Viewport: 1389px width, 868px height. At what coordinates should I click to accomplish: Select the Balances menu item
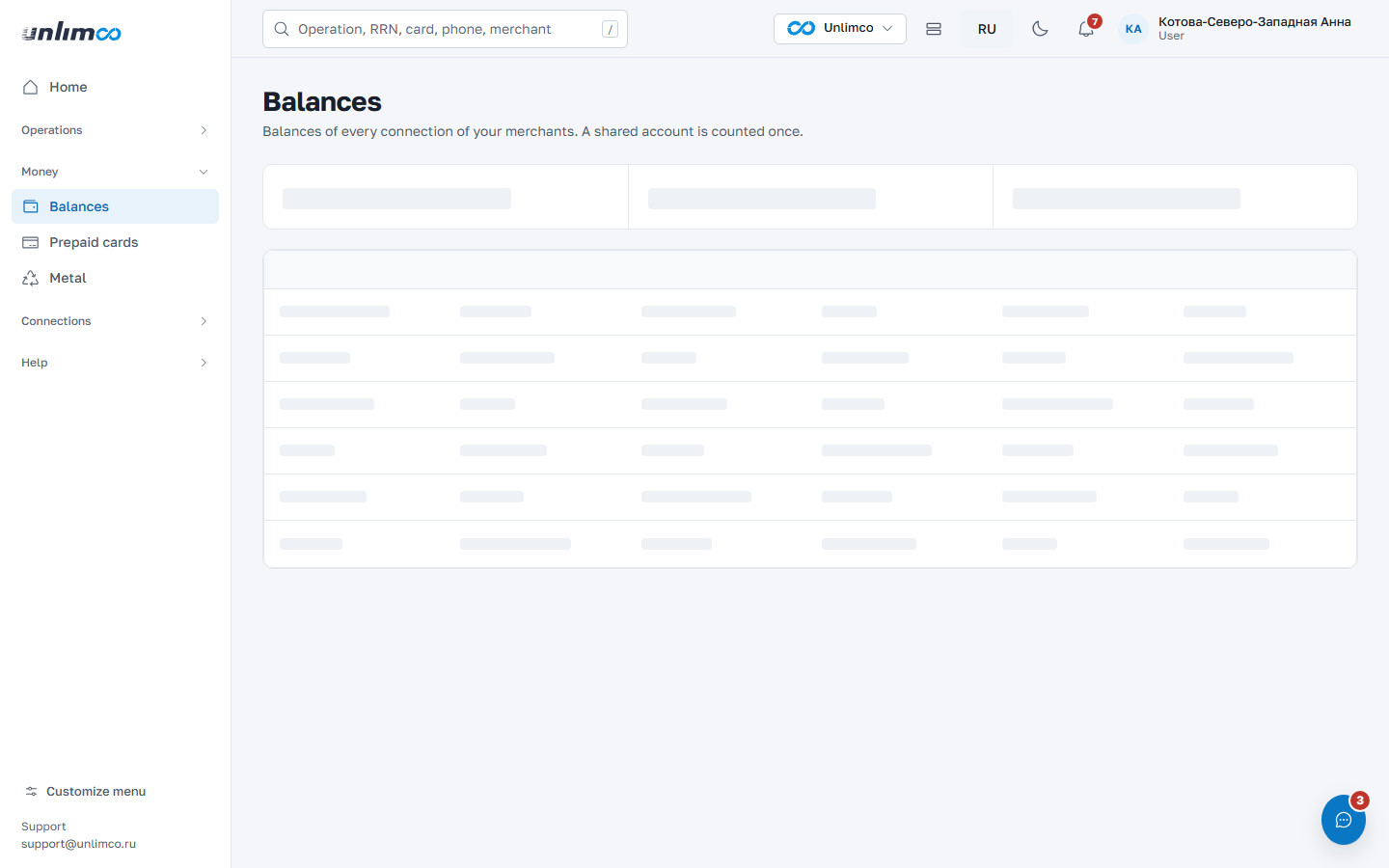pyautogui.click(x=115, y=206)
